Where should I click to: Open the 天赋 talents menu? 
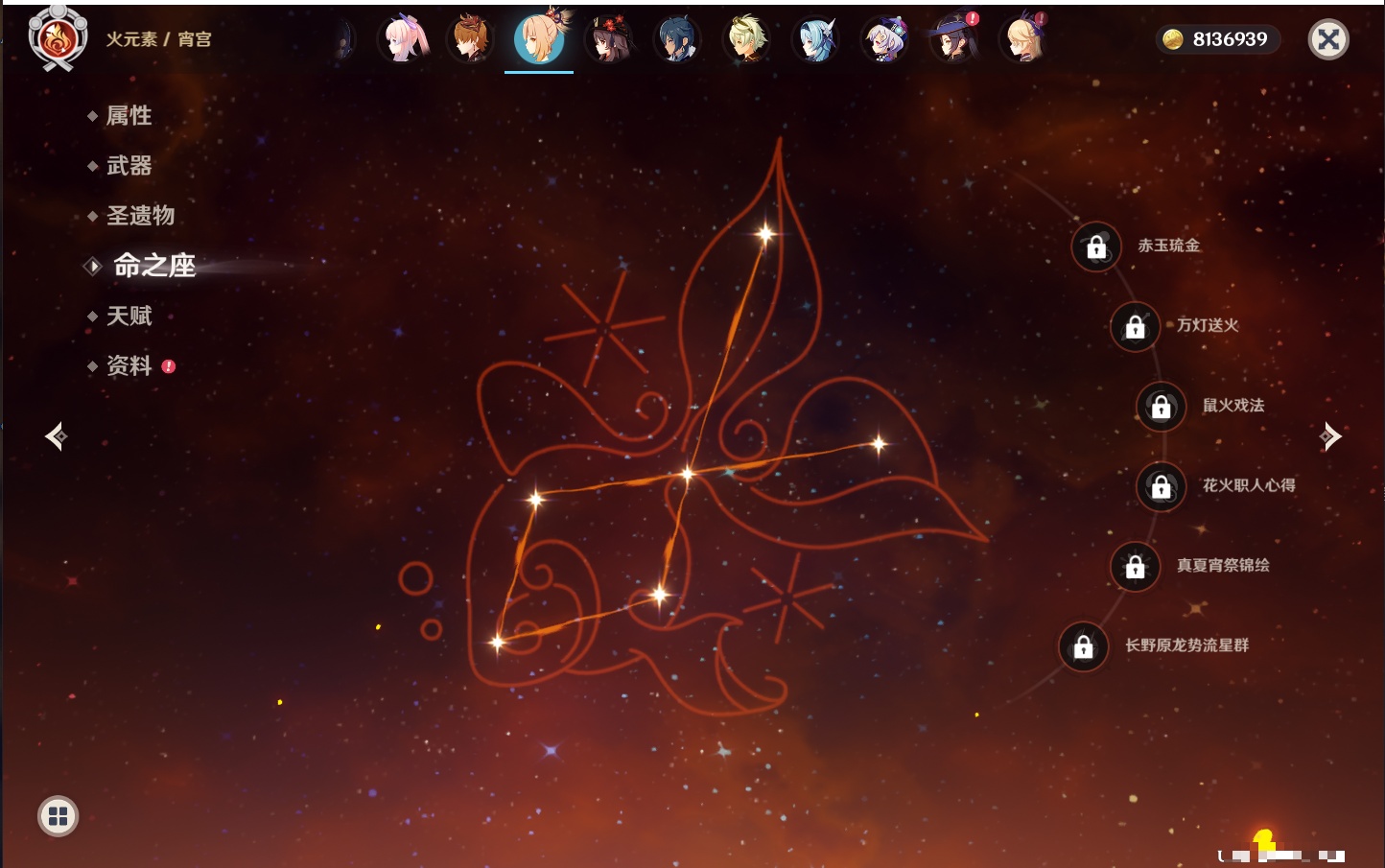(x=129, y=316)
